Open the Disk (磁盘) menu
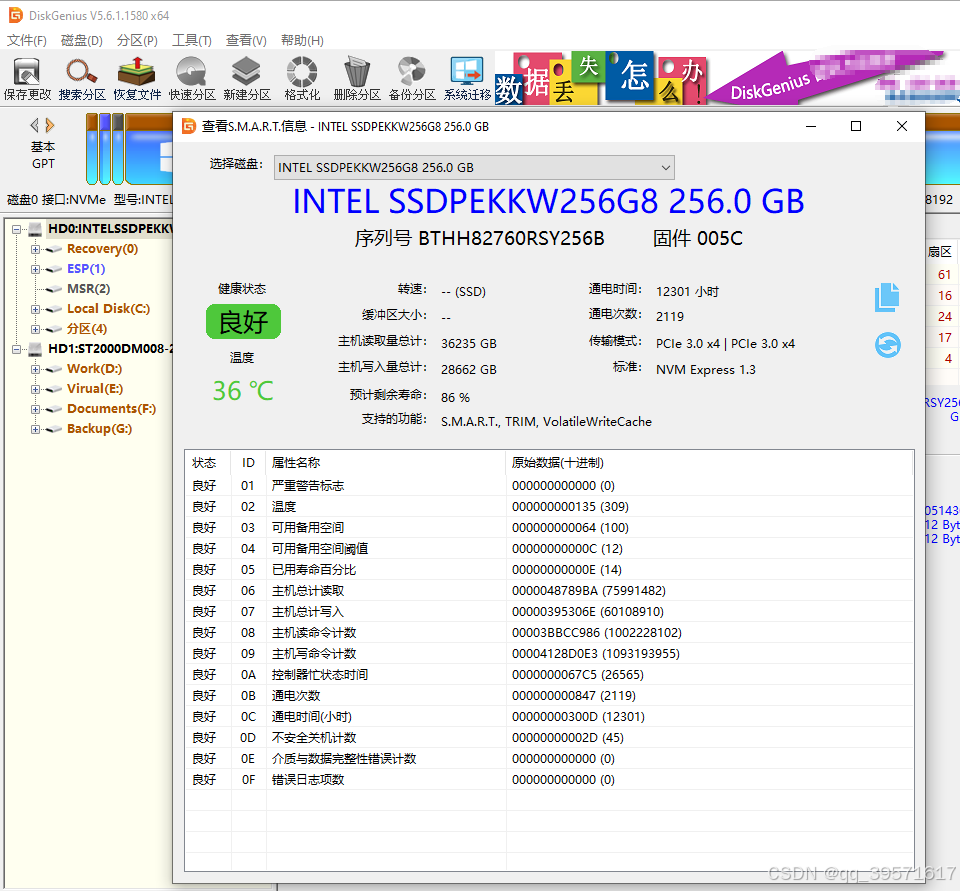Screen dimensions: 960x891 pyautogui.click(x=81, y=40)
